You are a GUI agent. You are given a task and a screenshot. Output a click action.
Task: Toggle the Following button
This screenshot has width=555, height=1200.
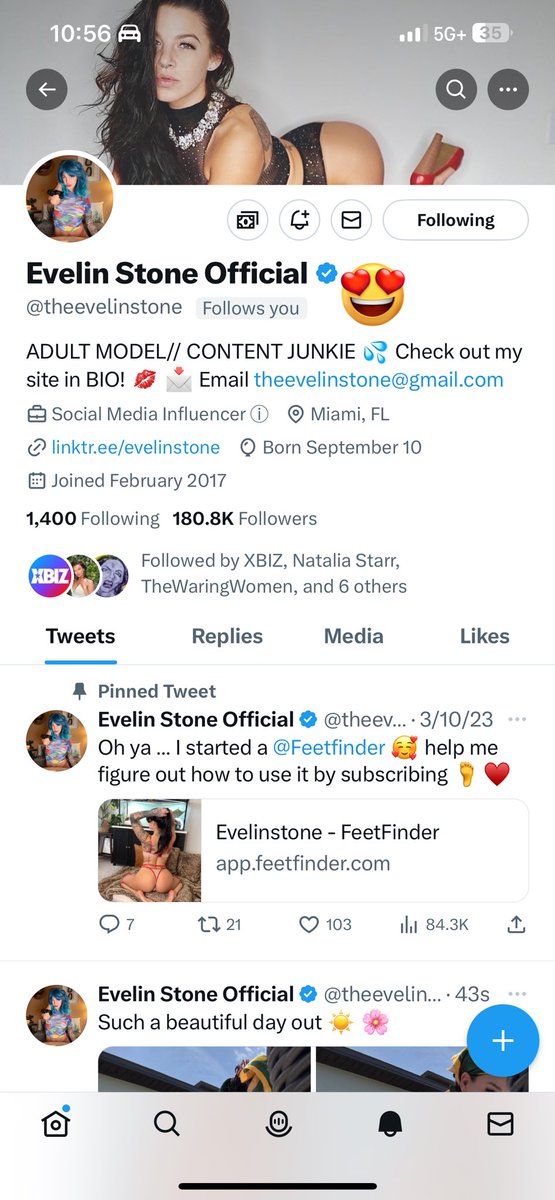456,220
